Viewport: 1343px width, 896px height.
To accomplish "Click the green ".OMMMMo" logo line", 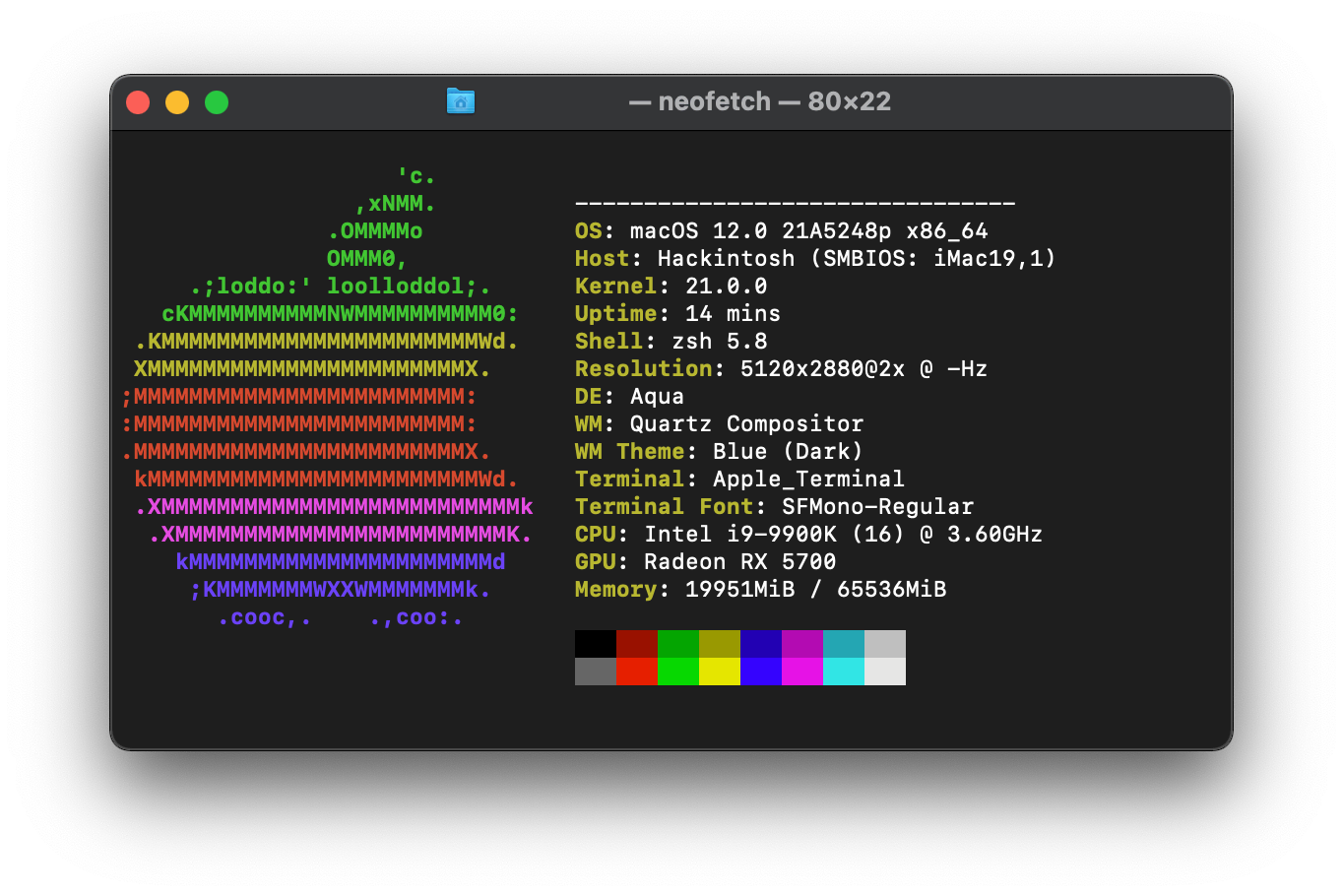I will coord(375,231).
